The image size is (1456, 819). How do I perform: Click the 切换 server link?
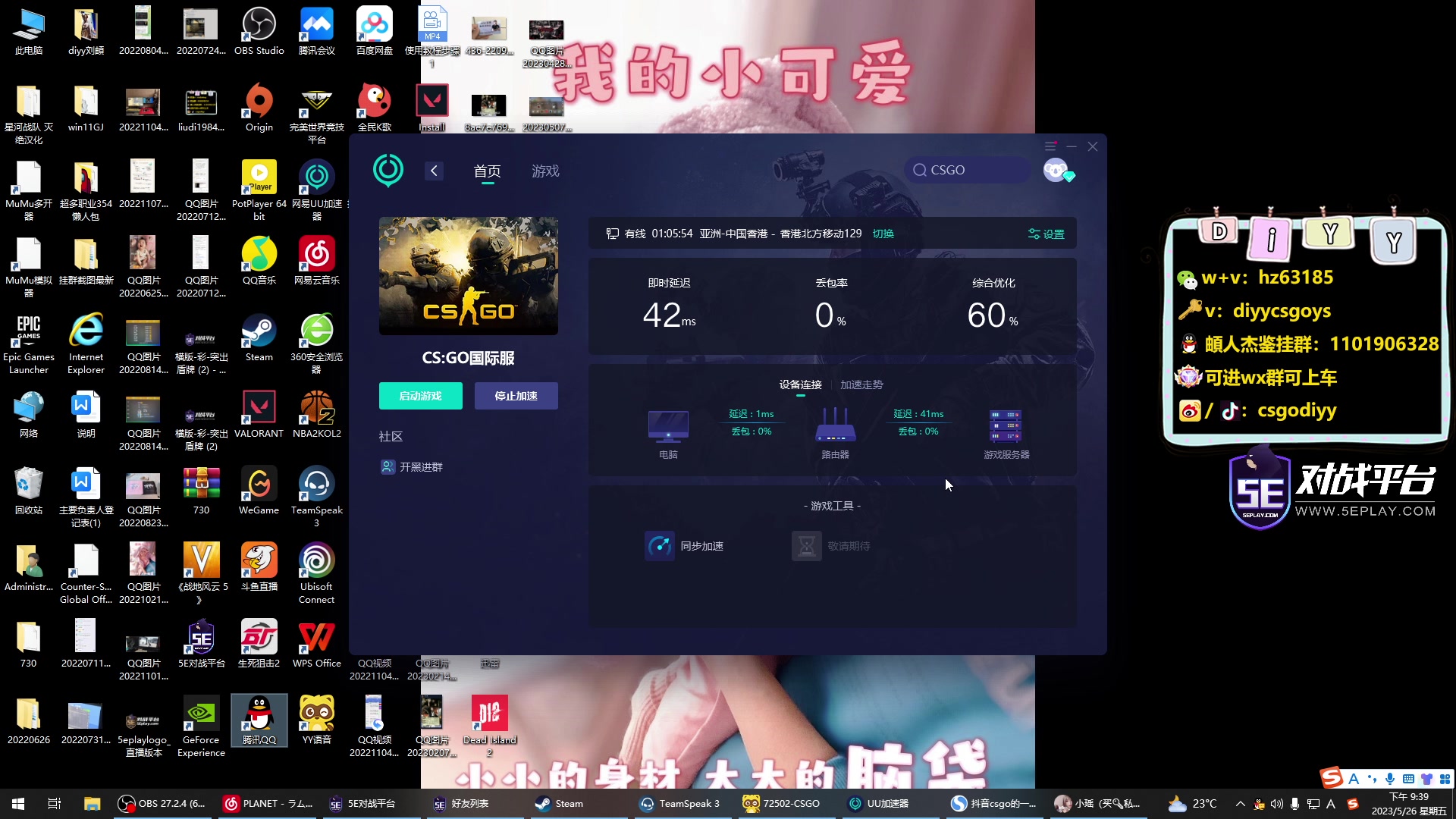[883, 234]
